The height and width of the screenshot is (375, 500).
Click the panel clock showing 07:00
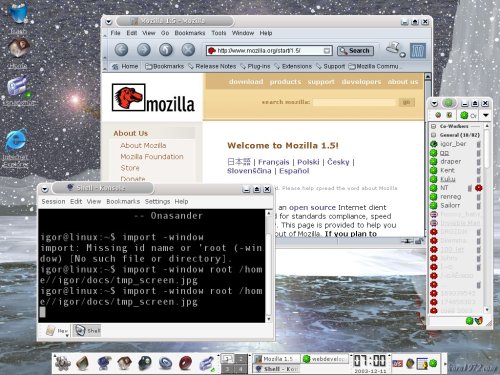pyautogui.click(x=369, y=361)
